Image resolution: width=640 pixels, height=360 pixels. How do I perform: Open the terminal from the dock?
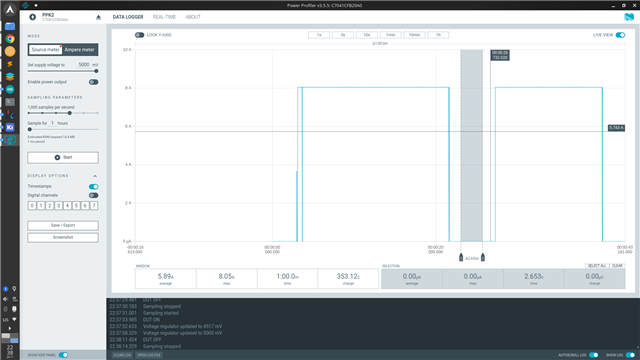pyautogui.click(x=10, y=102)
